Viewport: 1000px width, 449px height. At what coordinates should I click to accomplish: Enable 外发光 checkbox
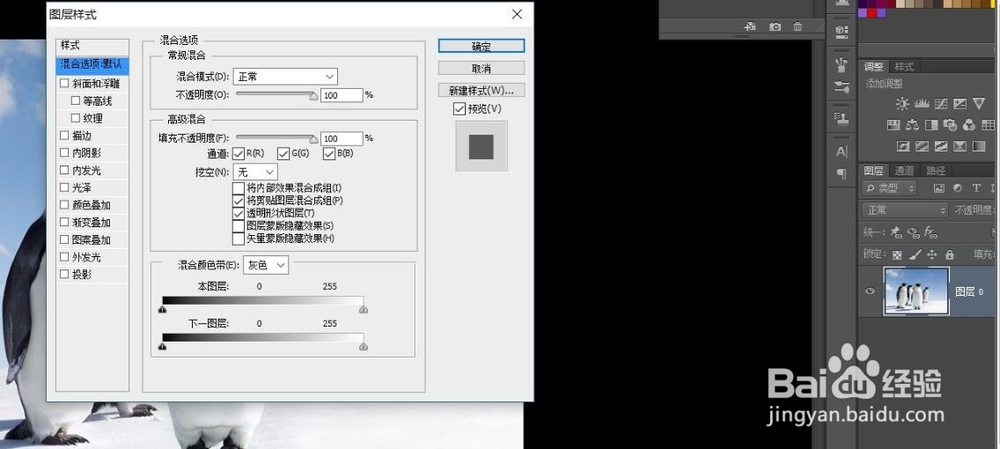pyautogui.click(x=64, y=257)
